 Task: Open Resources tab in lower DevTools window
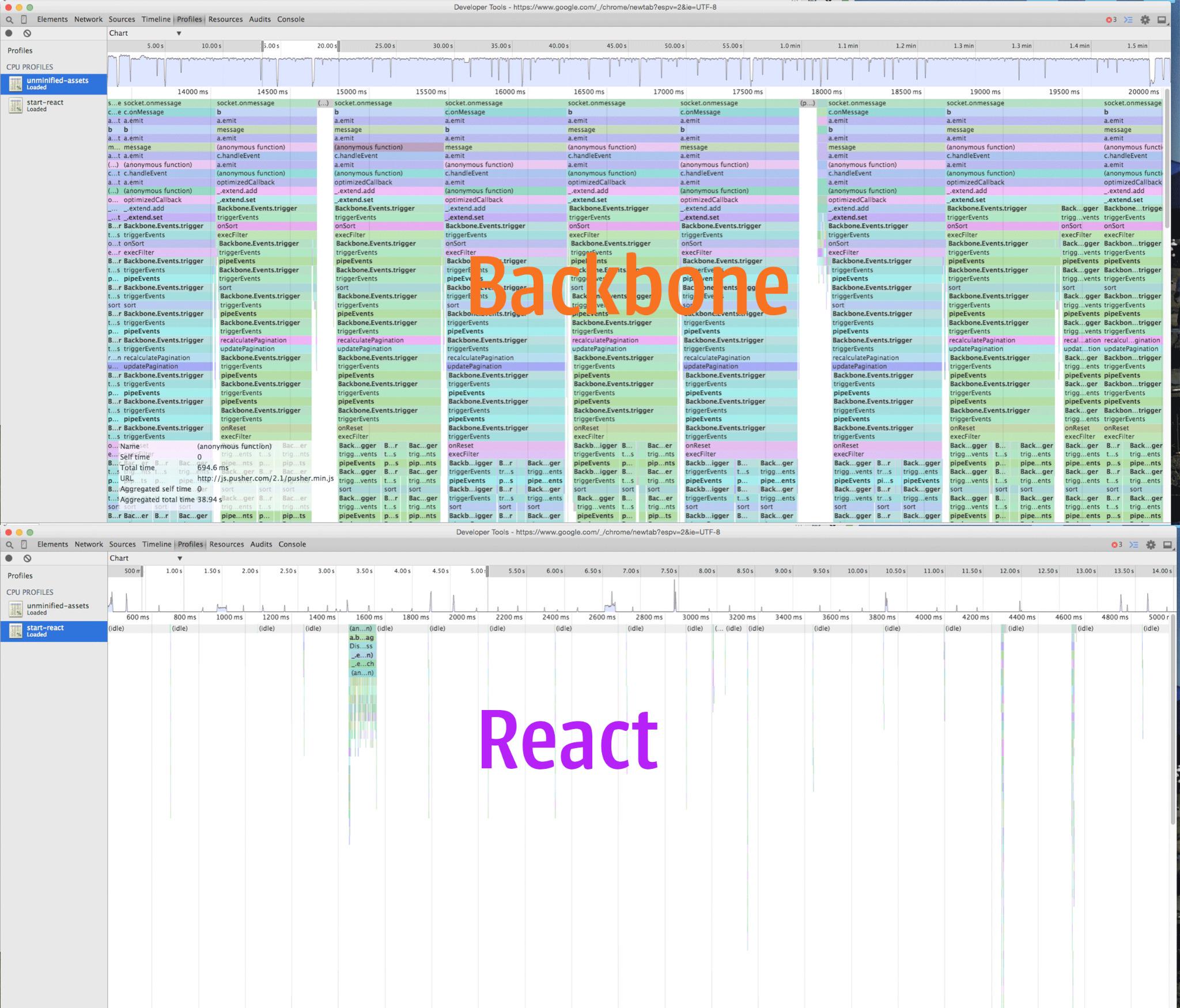coord(226,545)
